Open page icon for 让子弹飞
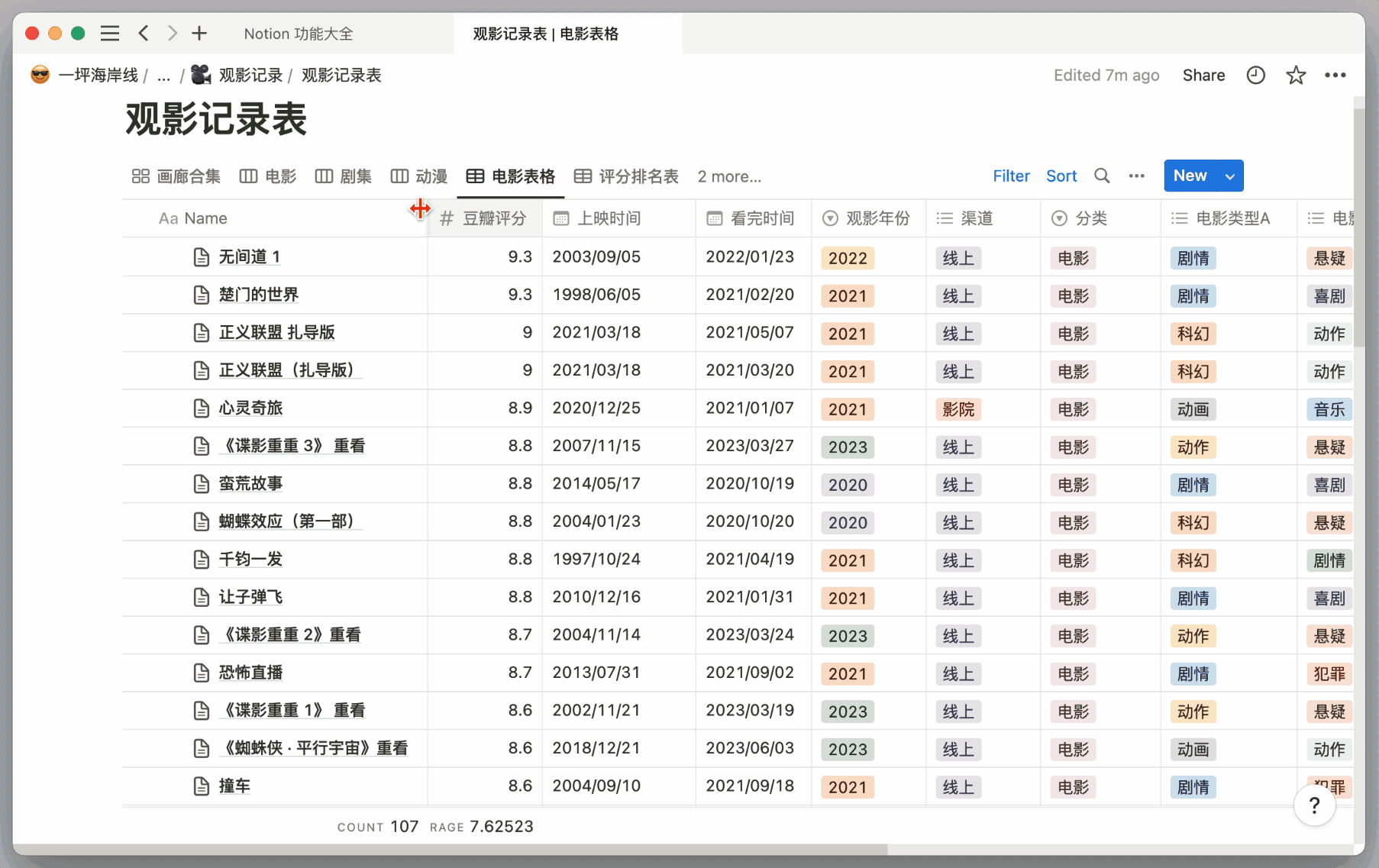 (202, 597)
